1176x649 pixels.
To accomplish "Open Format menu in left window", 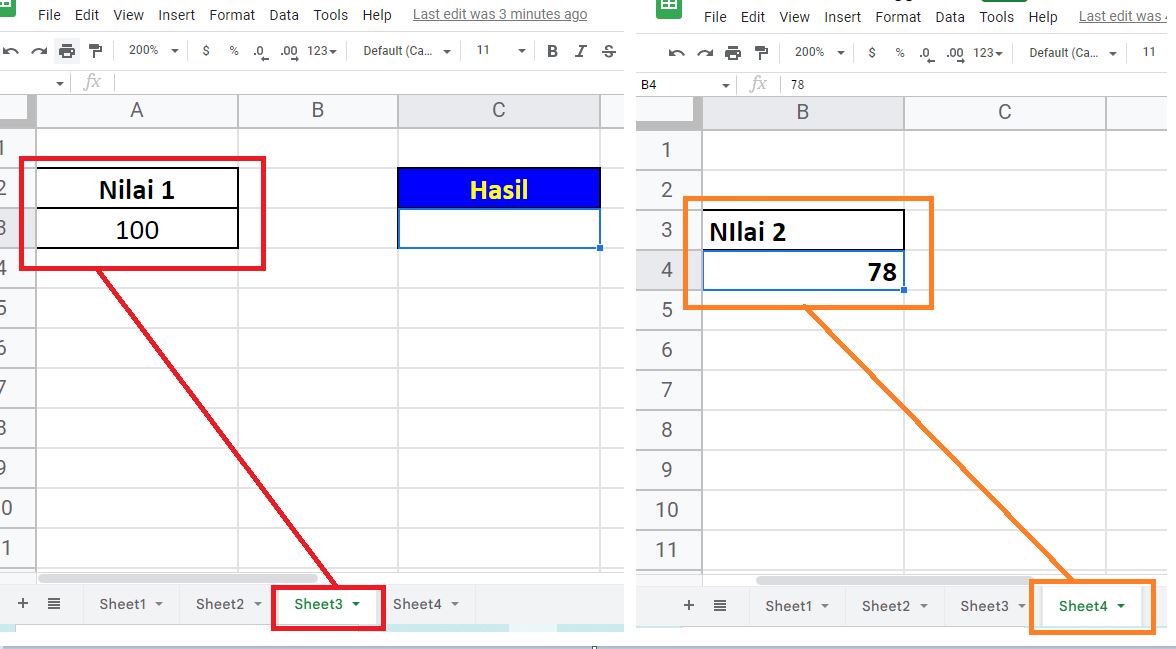I will click(x=232, y=15).
